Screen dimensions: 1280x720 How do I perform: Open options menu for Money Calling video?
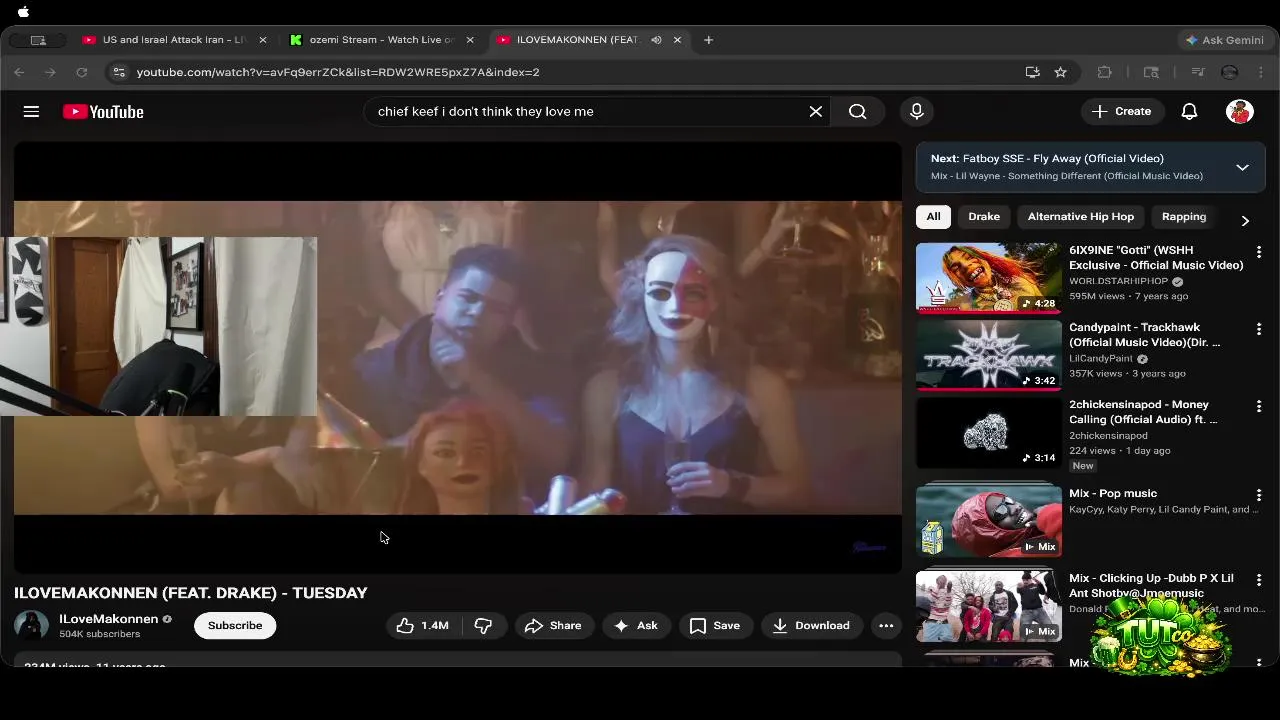coord(1259,406)
